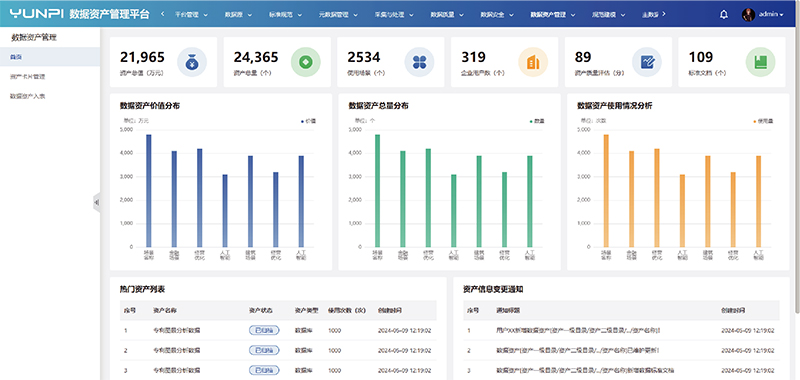Click the 21,965 total value figure
Image resolution: width=800 pixels, height=380 pixels.
coord(142,57)
